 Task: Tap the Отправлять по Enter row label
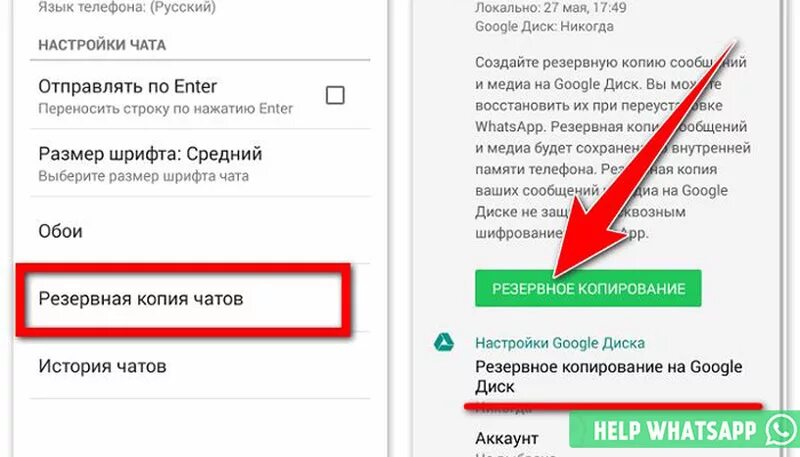128,86
